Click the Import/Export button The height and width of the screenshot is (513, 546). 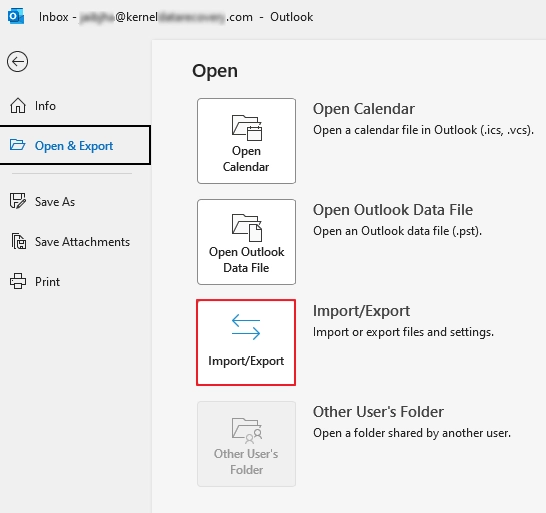(x=246, y=342)
